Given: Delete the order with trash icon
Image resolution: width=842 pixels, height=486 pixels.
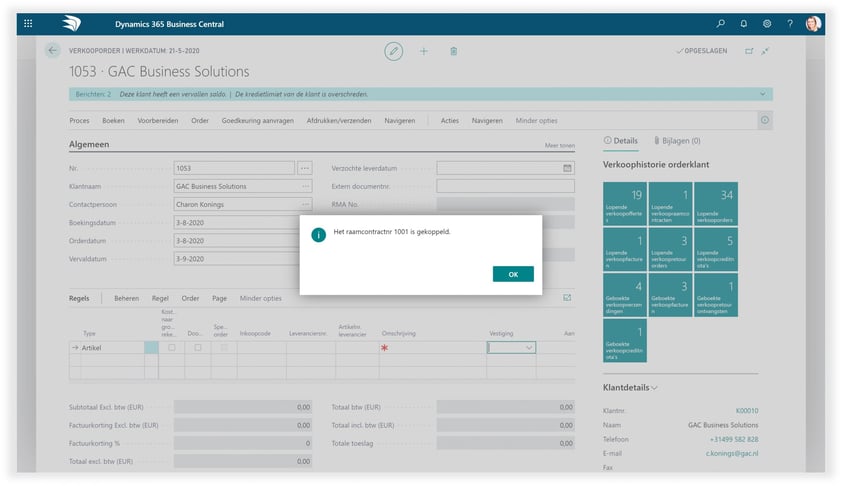Looking at the screenshot, I should pyautogui.click(x=454, y=51).
